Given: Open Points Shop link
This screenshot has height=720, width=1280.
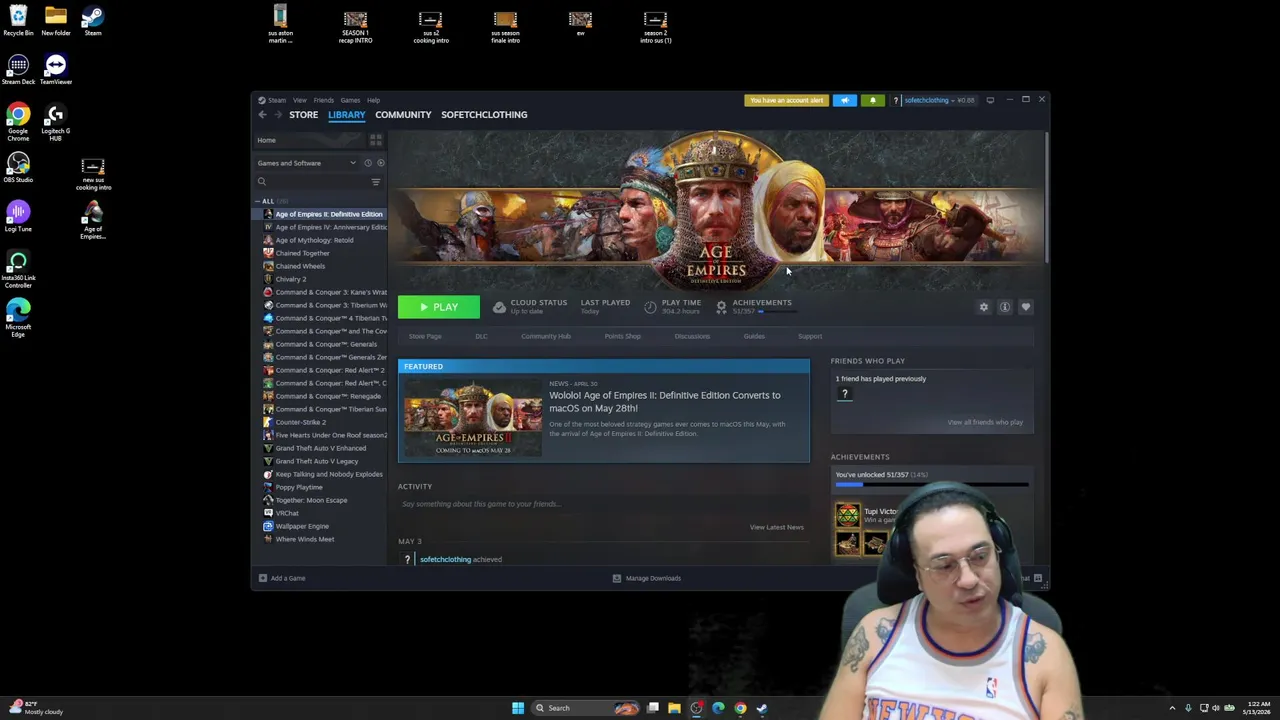Looking at the screenshot, I should [622, 336].
